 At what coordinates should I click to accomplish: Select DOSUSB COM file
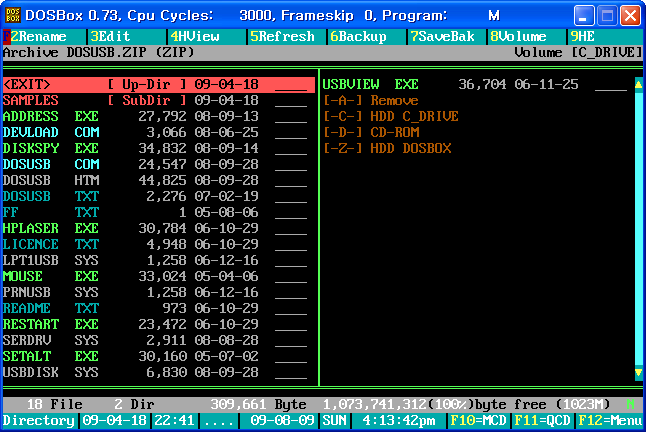click(x=155, y=164)
